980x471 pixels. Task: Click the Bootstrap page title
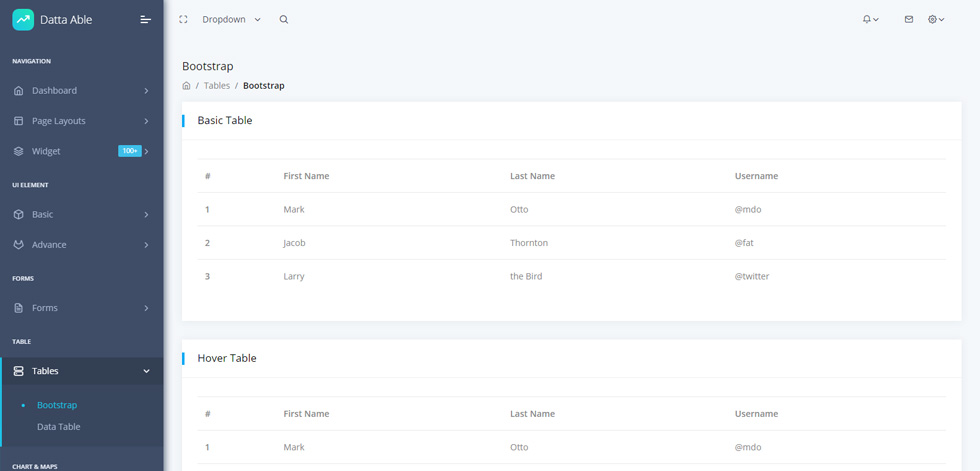208,66
